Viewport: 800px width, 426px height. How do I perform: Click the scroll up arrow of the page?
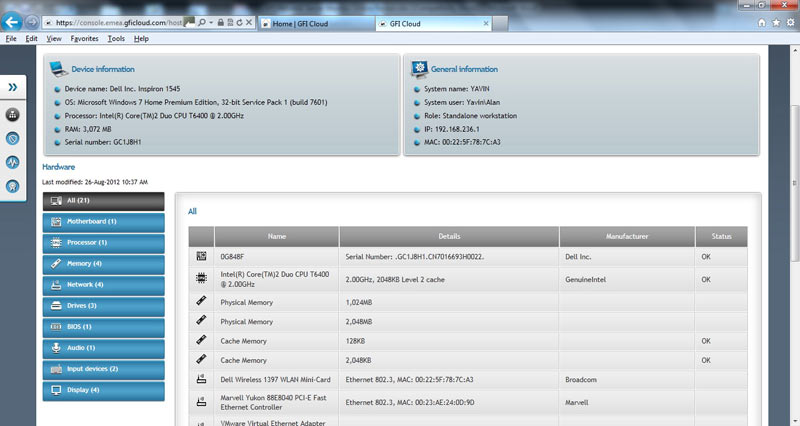pos(794,51)
